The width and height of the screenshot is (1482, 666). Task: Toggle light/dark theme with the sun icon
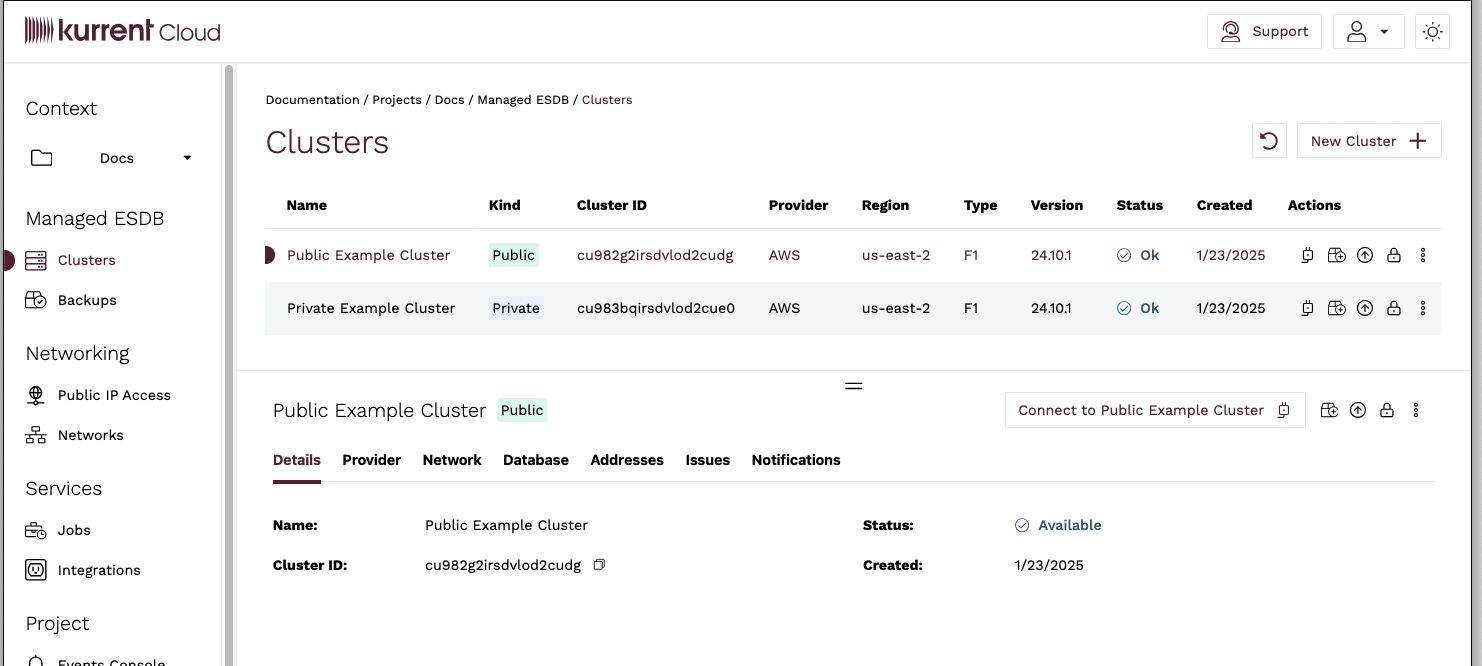coord(1432,31)
